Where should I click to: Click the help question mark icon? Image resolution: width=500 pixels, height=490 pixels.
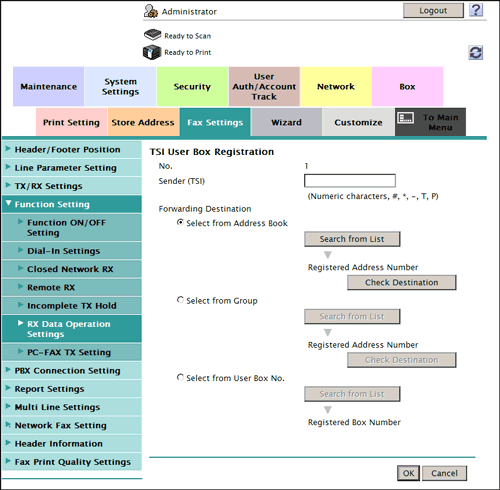click(x=476, y=10)
